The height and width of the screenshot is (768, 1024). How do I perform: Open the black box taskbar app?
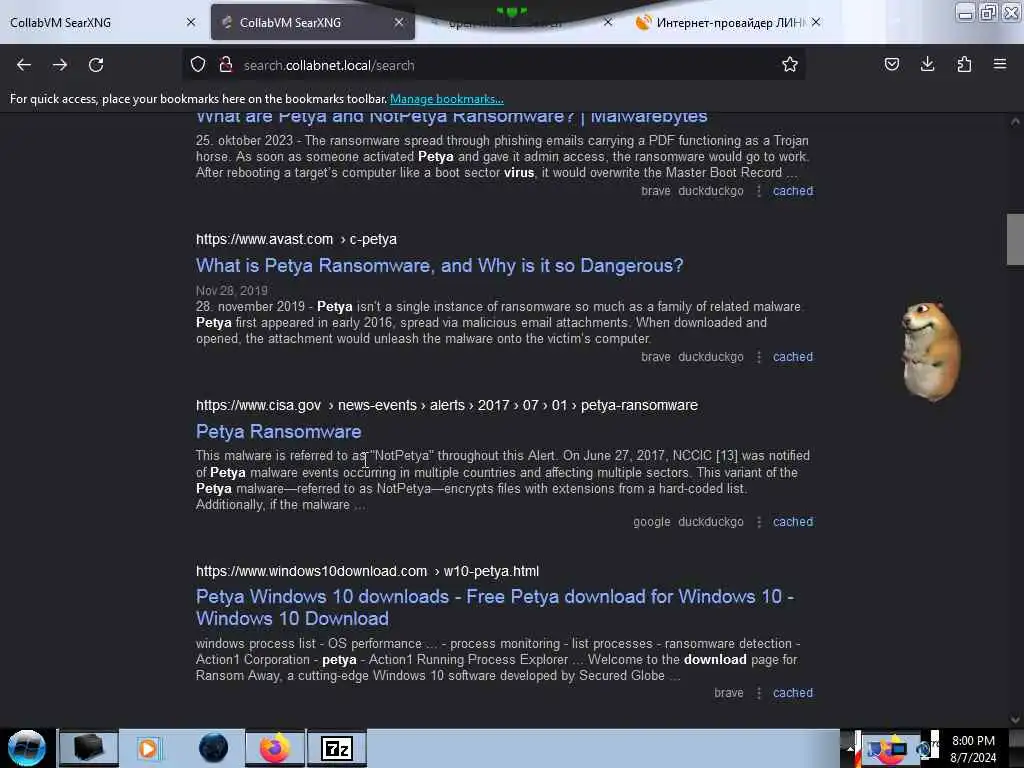[x=89, y=748]
